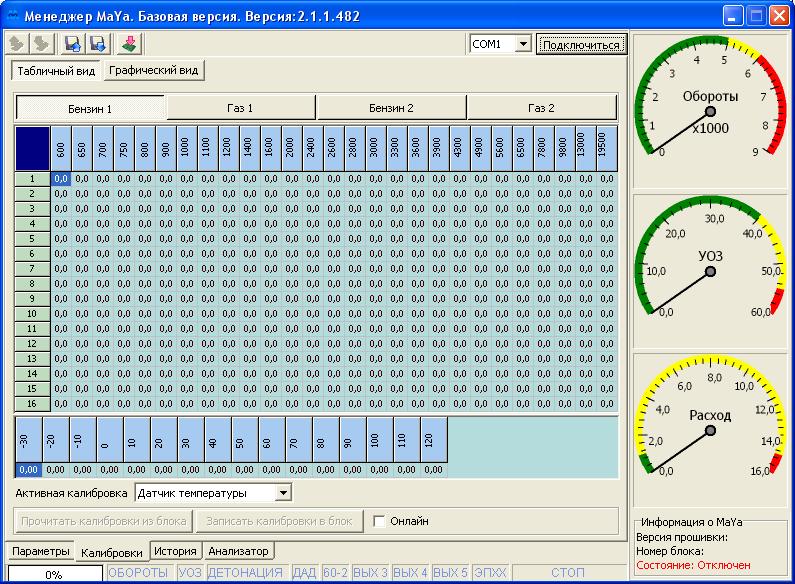795x584 pixels.
Task: Click the dark blue corner cell of table
Action: pyautogui.click(x=32, y=148)
